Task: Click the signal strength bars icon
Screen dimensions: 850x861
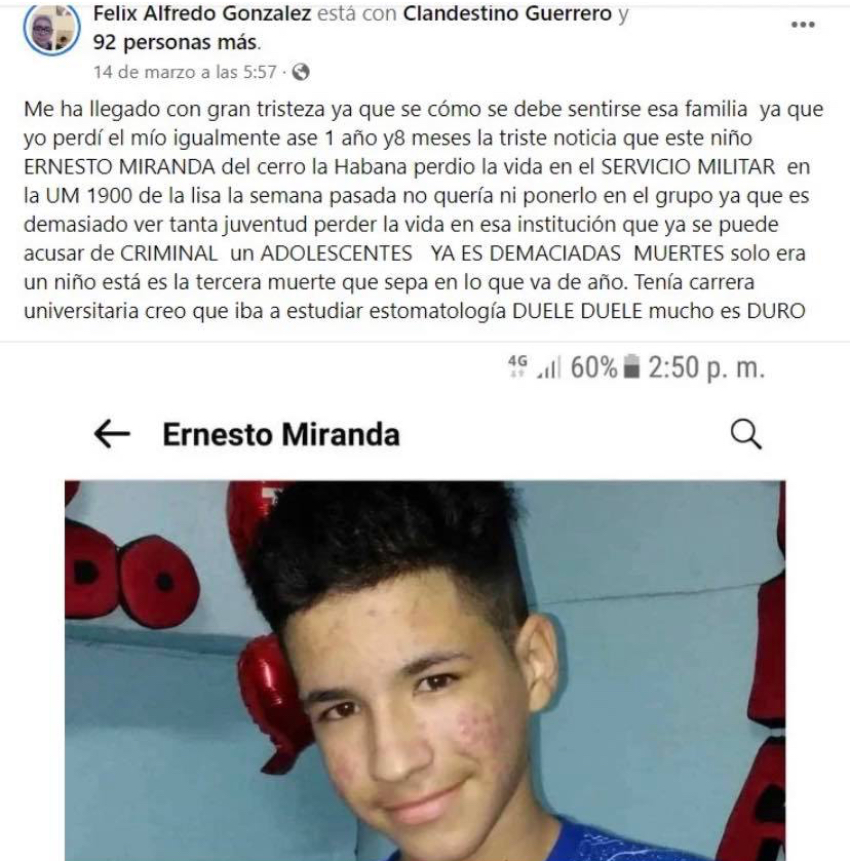Action: click(549, 367)
